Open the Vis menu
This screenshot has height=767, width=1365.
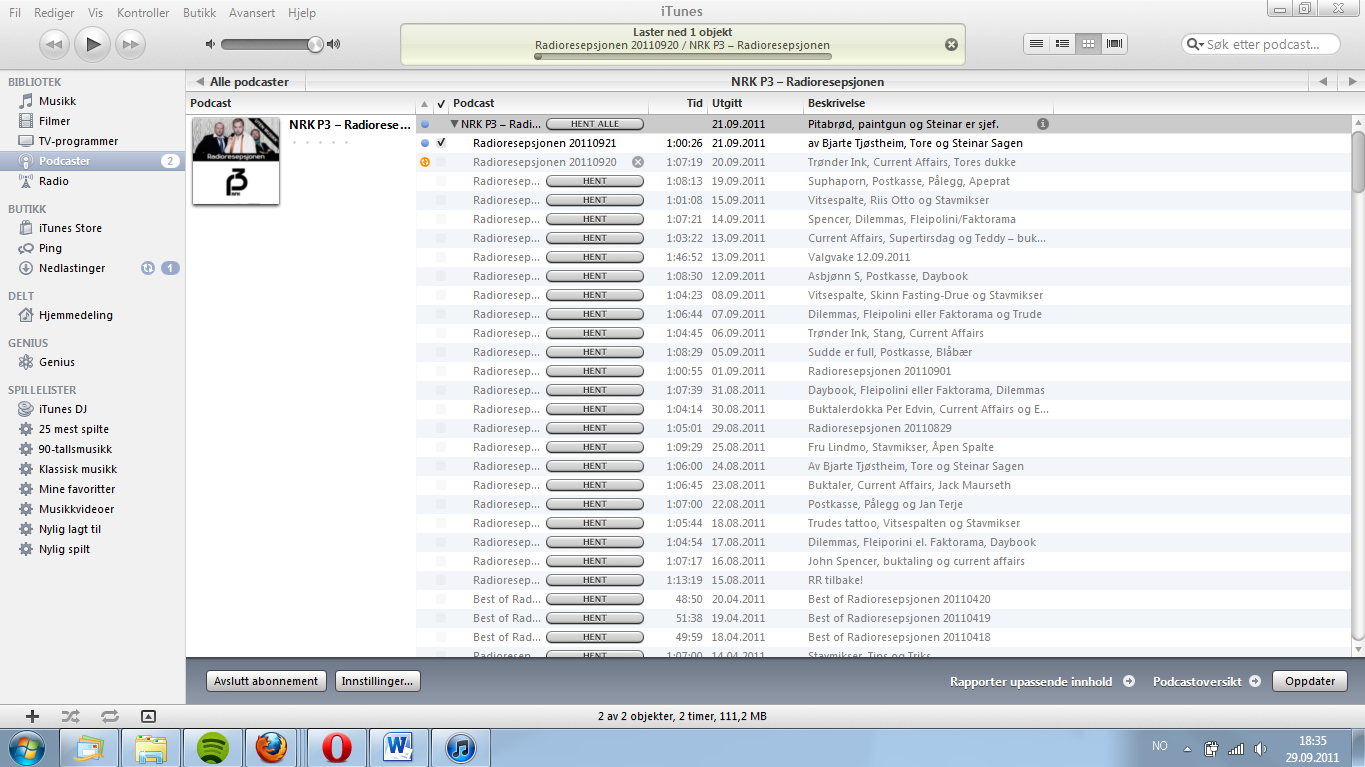pos(96,13)
